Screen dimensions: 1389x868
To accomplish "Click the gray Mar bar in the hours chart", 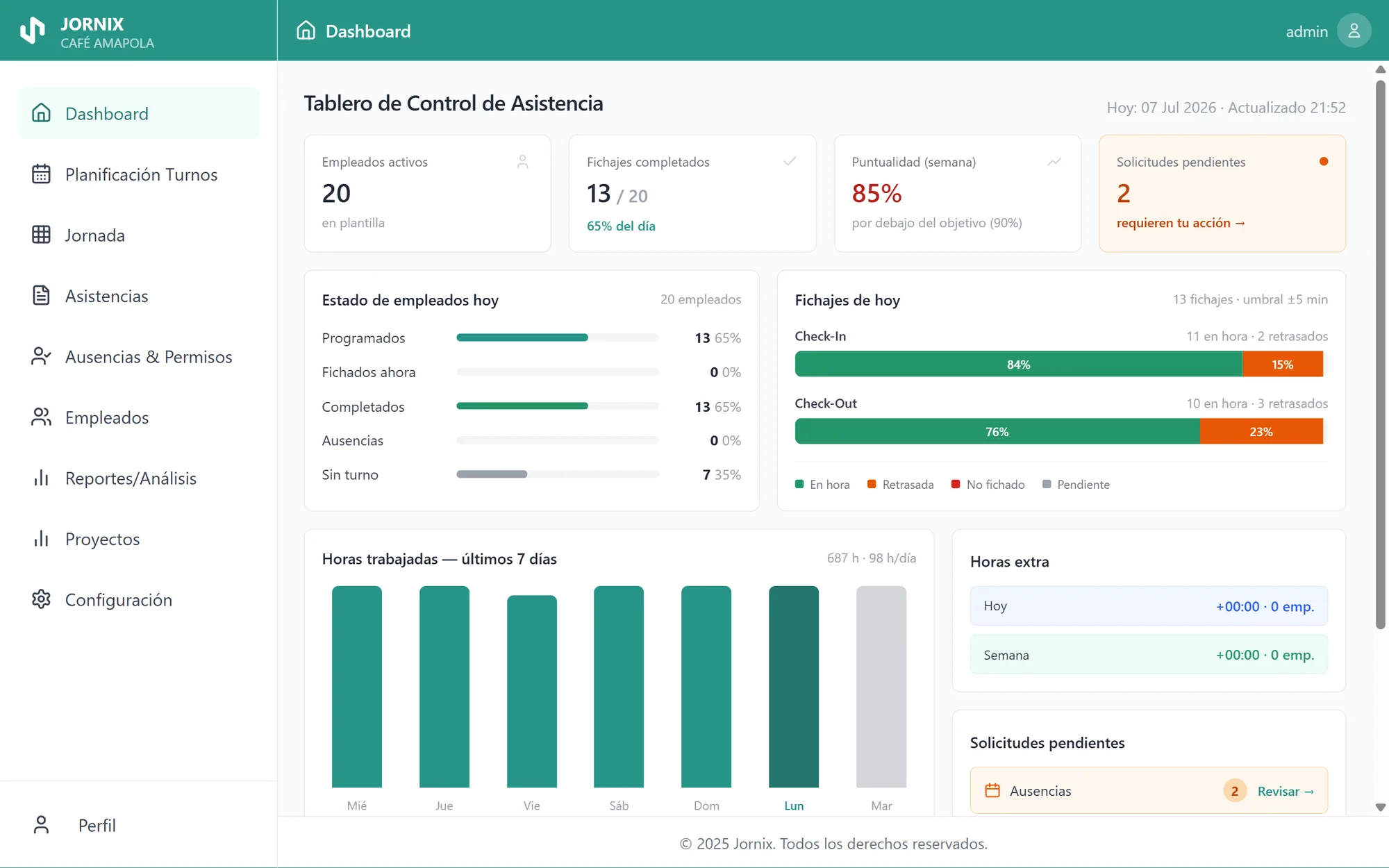I will tap(881, 687).
